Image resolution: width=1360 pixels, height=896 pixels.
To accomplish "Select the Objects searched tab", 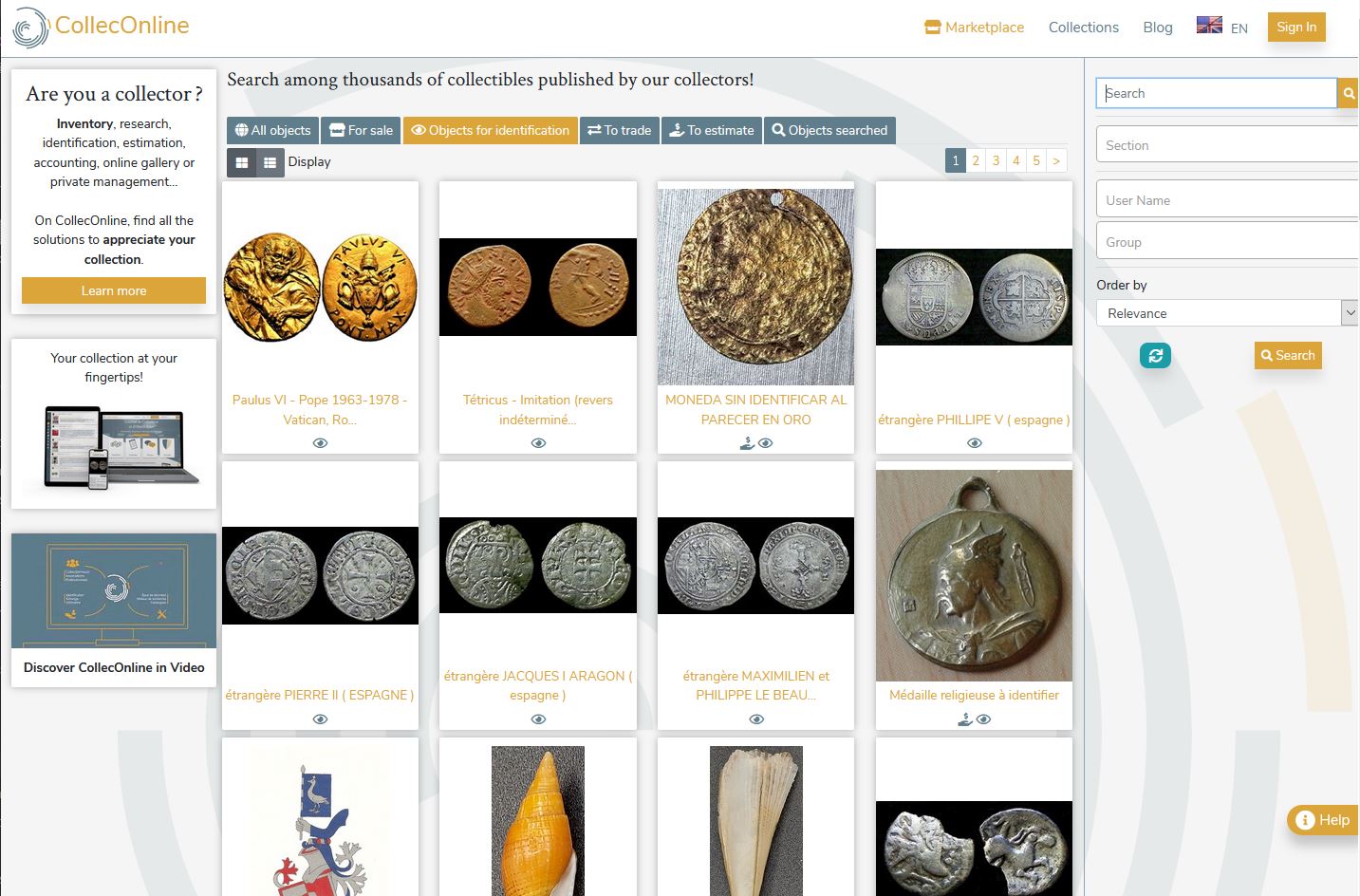I will (829, 130).
